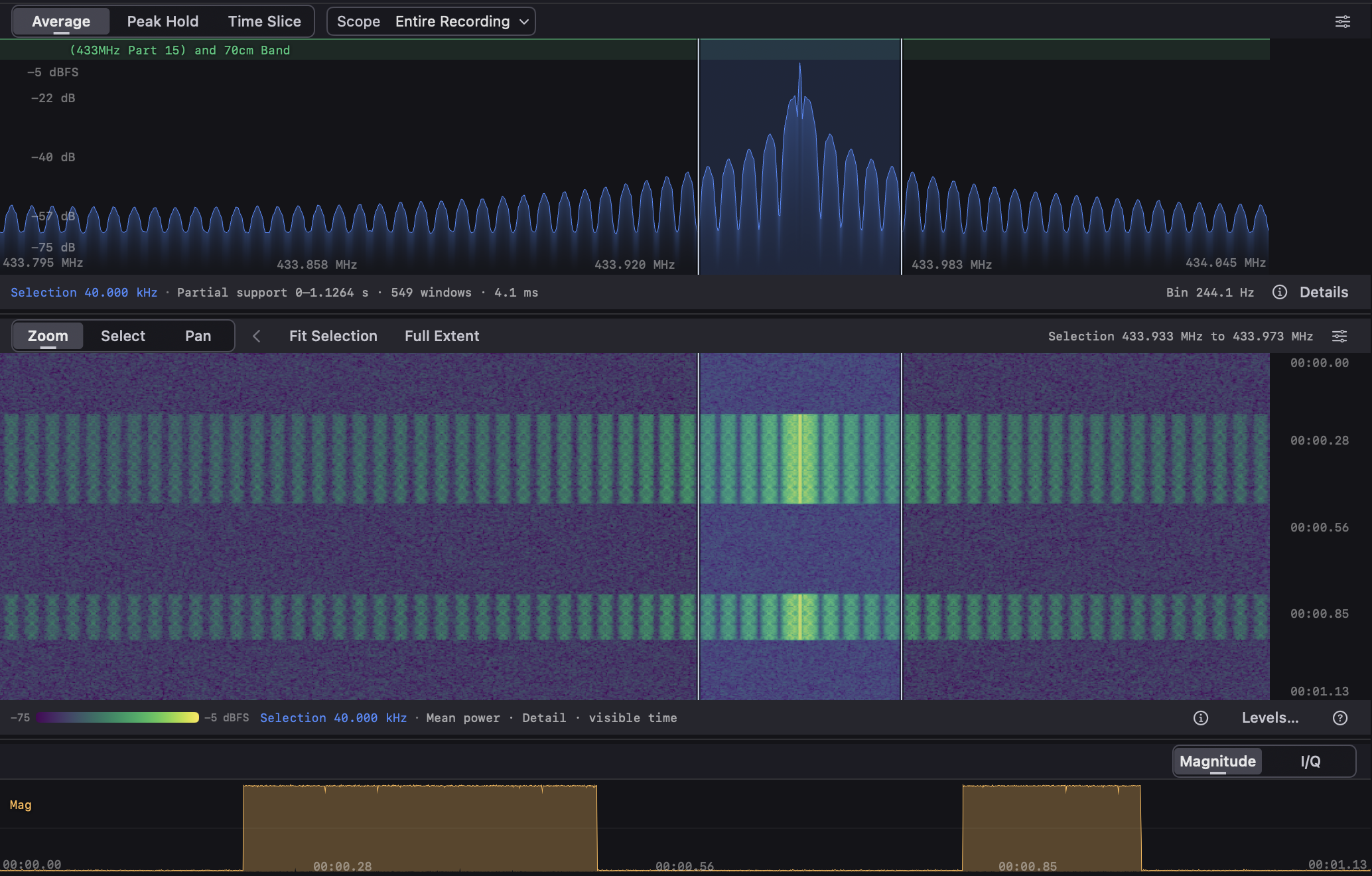1372x876 pixels.
Task: Switch spectrum to Peak Hold mode
Action: click(163, 21)
